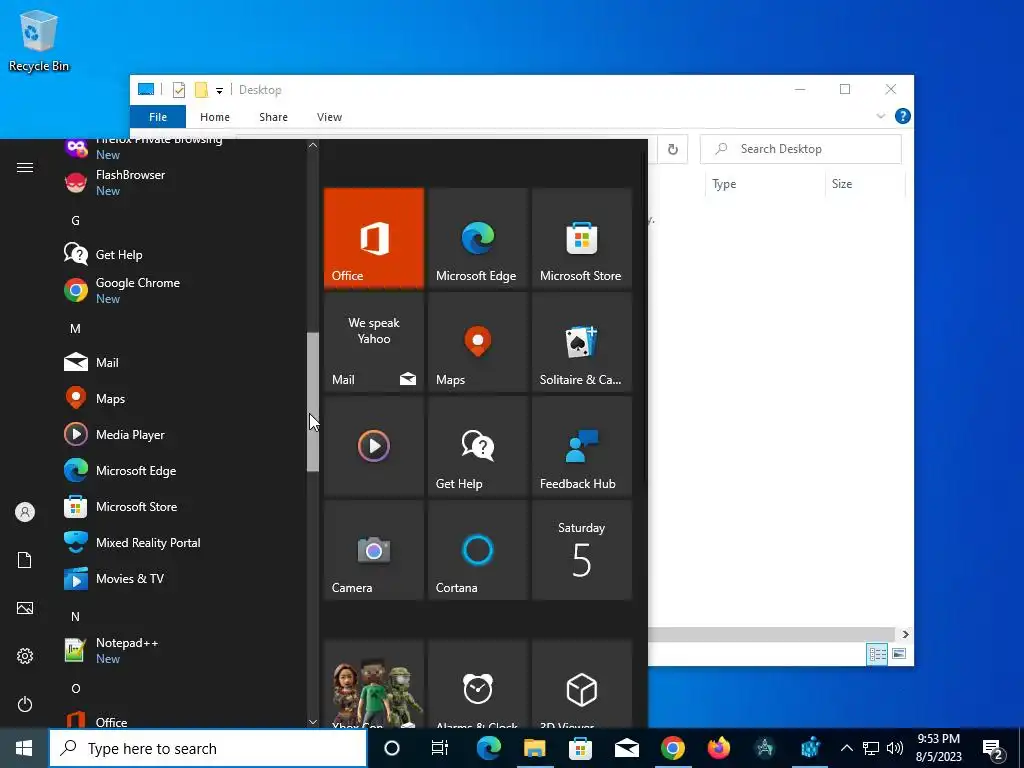Expand the Start hamburger menu
The width and height of the screenshot is (1024, 768).
(x=25, y=168)
